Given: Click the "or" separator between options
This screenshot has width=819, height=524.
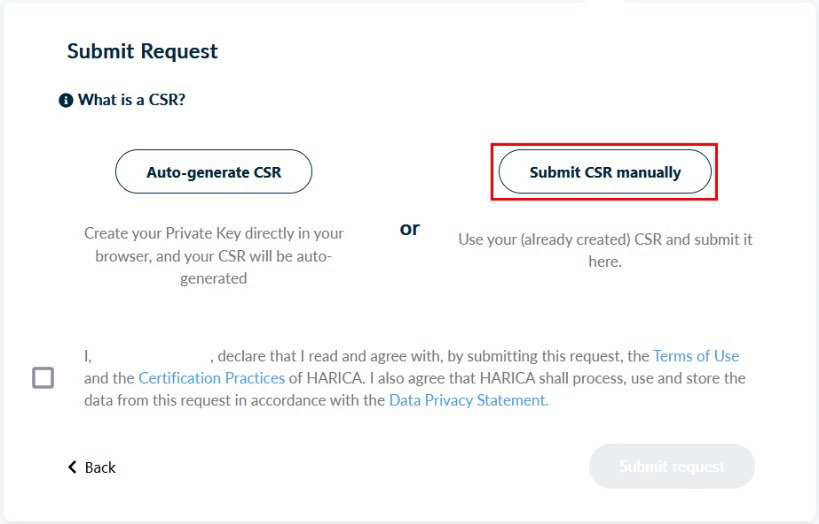Looking at the screenshot, I should (410, 228).
